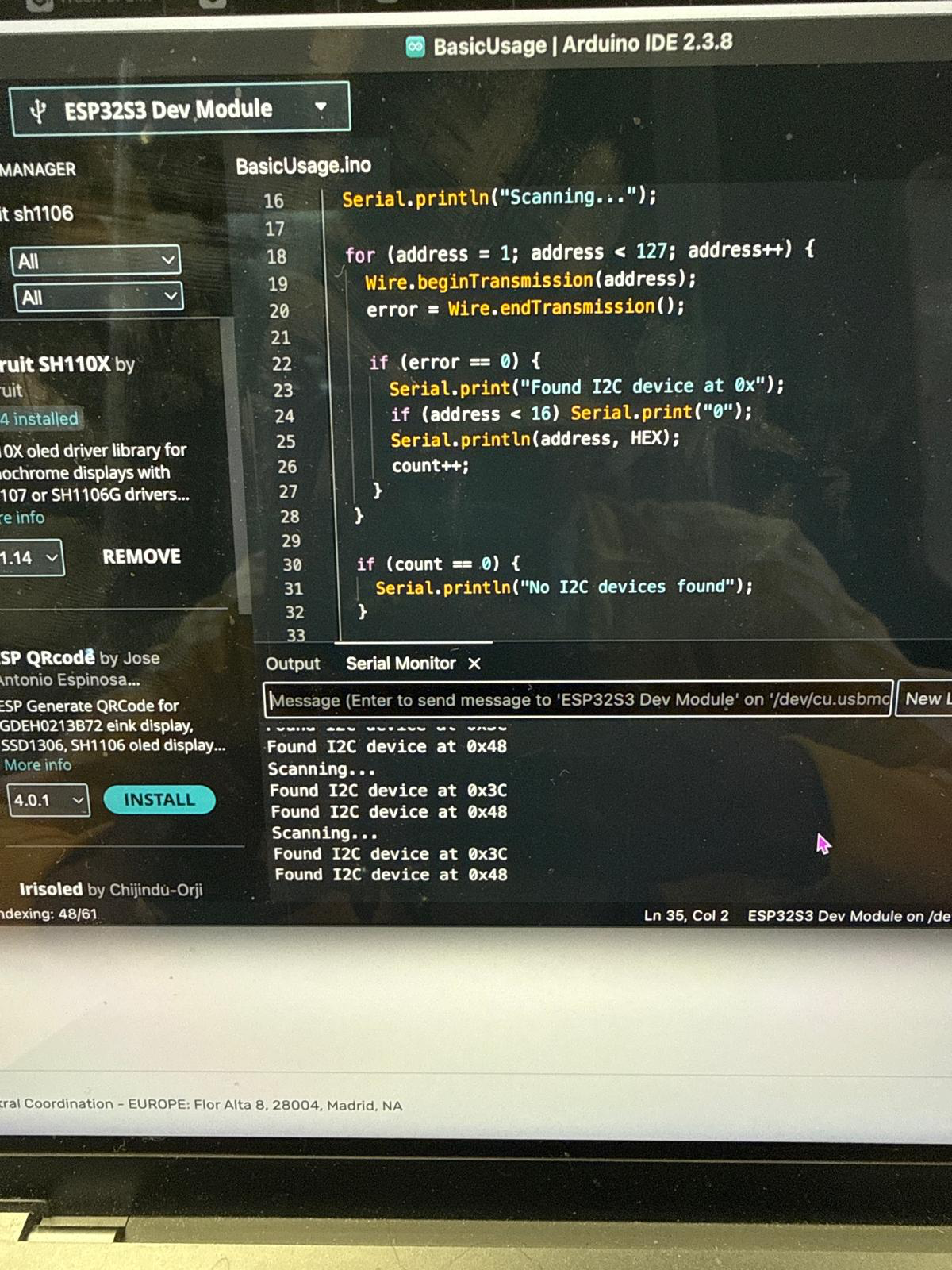Screen dimensions: 952x1270
Task: Focus the serial message input field
Action: (x=578, y=699)
